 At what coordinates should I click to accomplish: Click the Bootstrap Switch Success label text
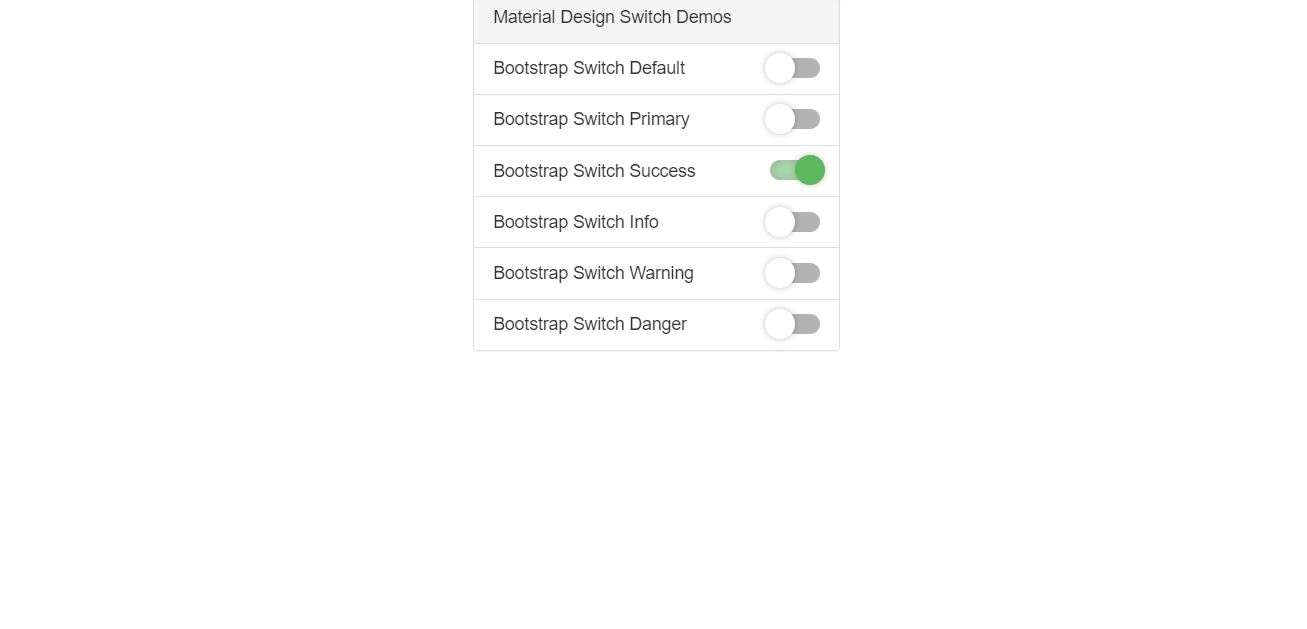point(594,171)
